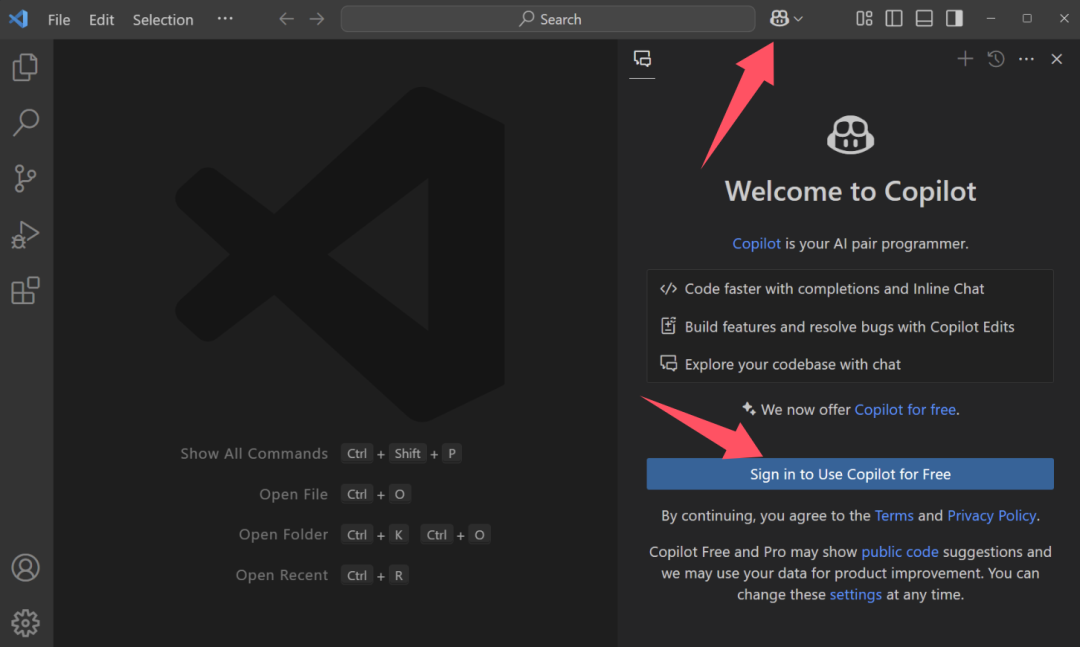Open the Manage gear icon
Viewport: 1080px width, 647px height.
25,623
